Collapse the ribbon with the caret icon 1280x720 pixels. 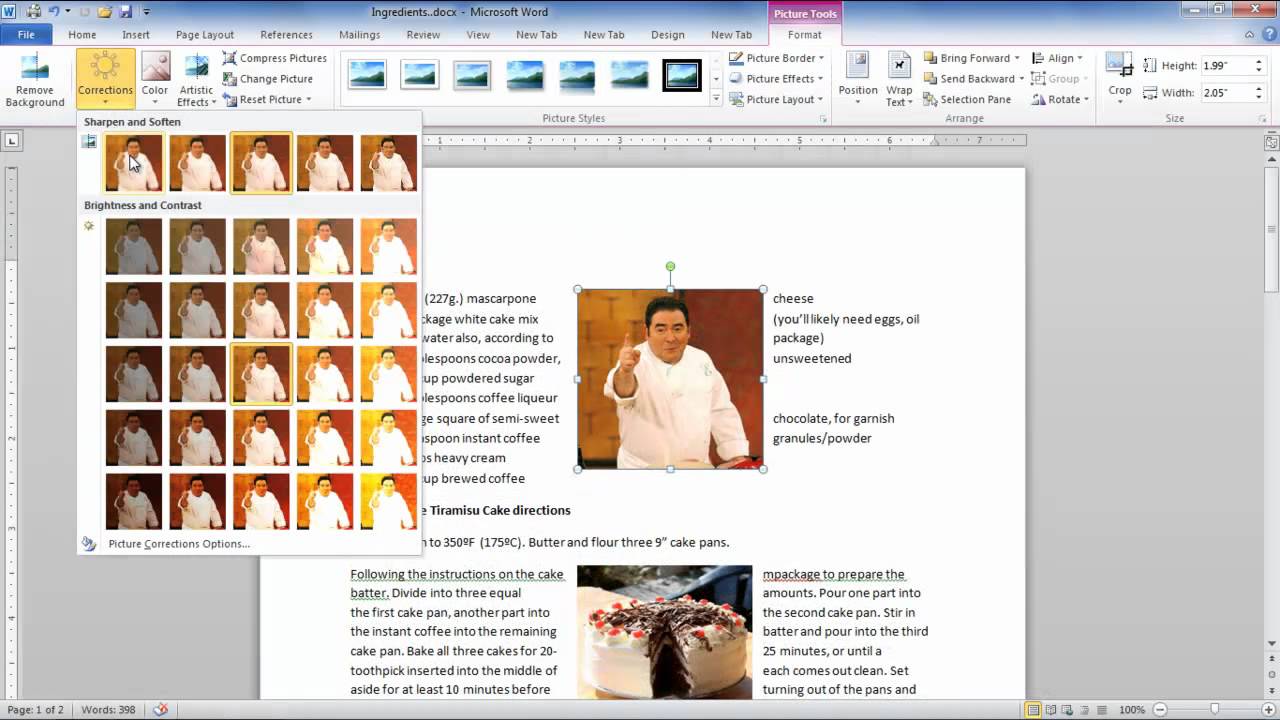(x=1248, y=34)
